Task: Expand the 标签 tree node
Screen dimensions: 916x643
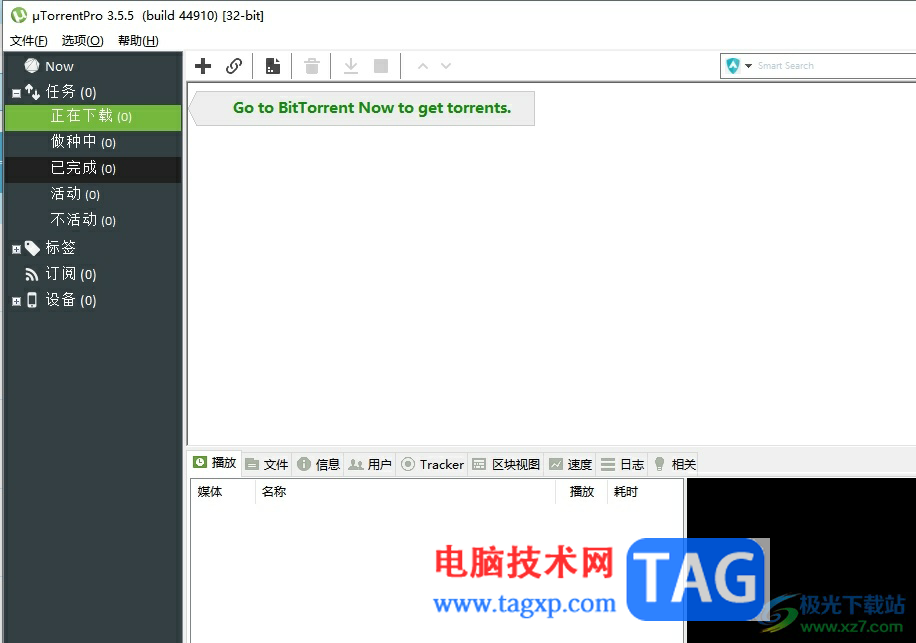Action: [x=16, y=249]
